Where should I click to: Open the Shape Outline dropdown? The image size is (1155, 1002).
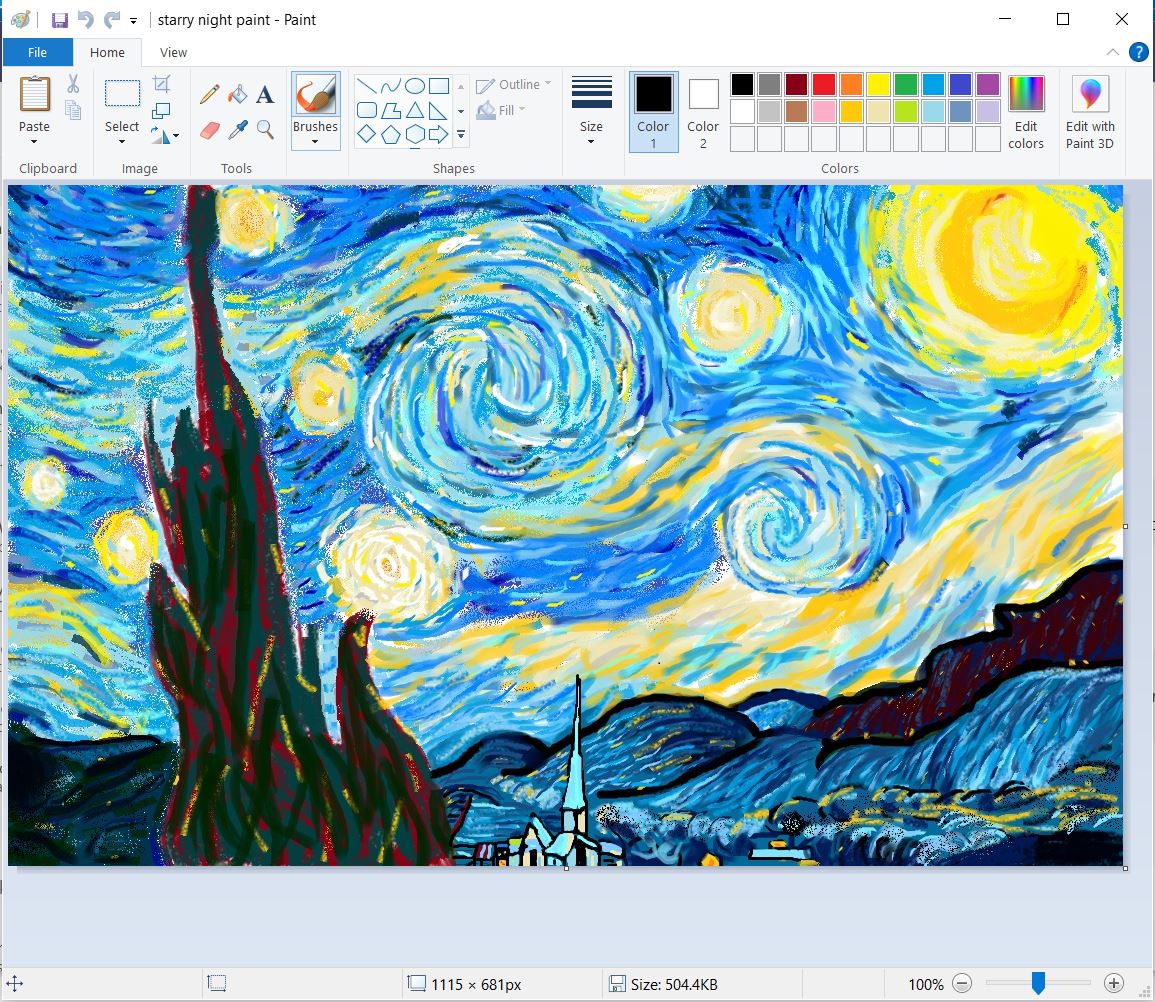[x=514, y=84]
